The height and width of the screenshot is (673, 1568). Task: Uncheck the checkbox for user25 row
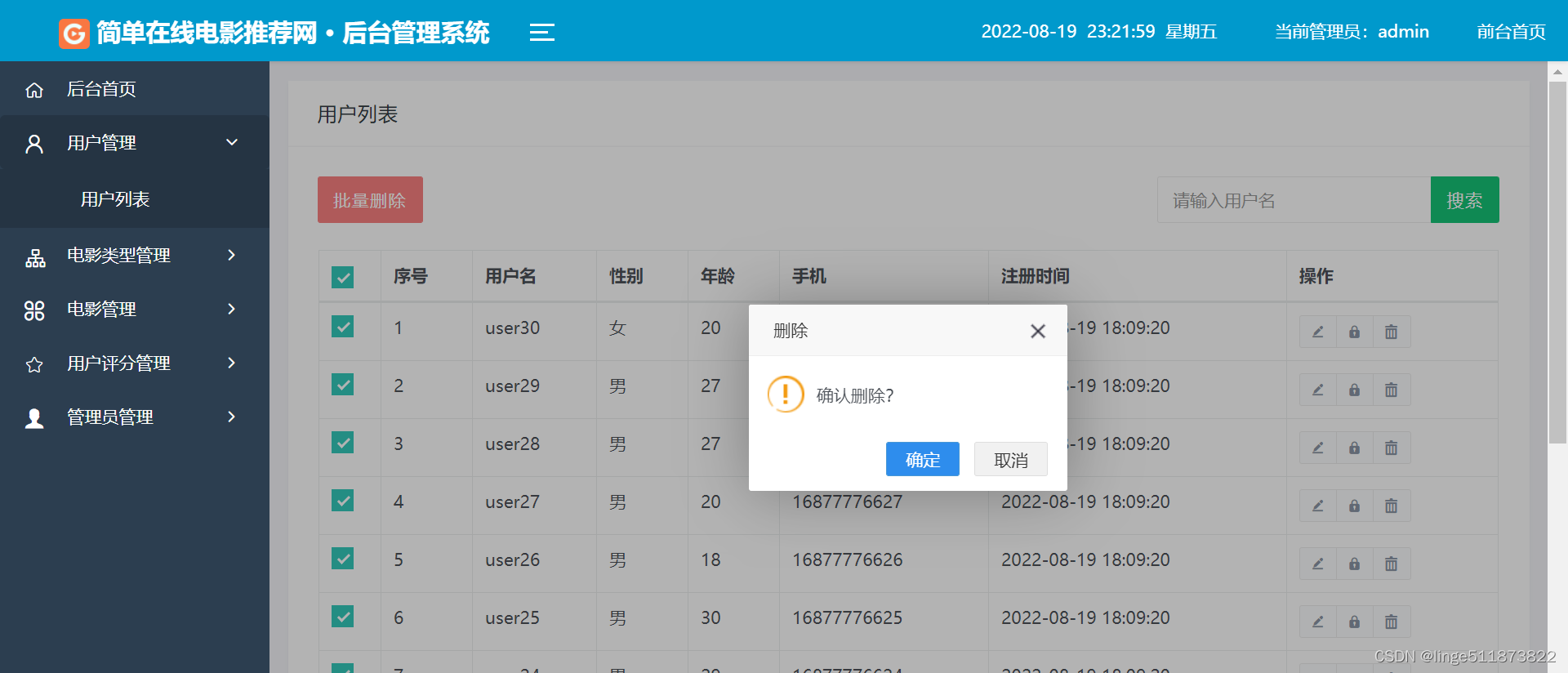(x=343, y=617)
